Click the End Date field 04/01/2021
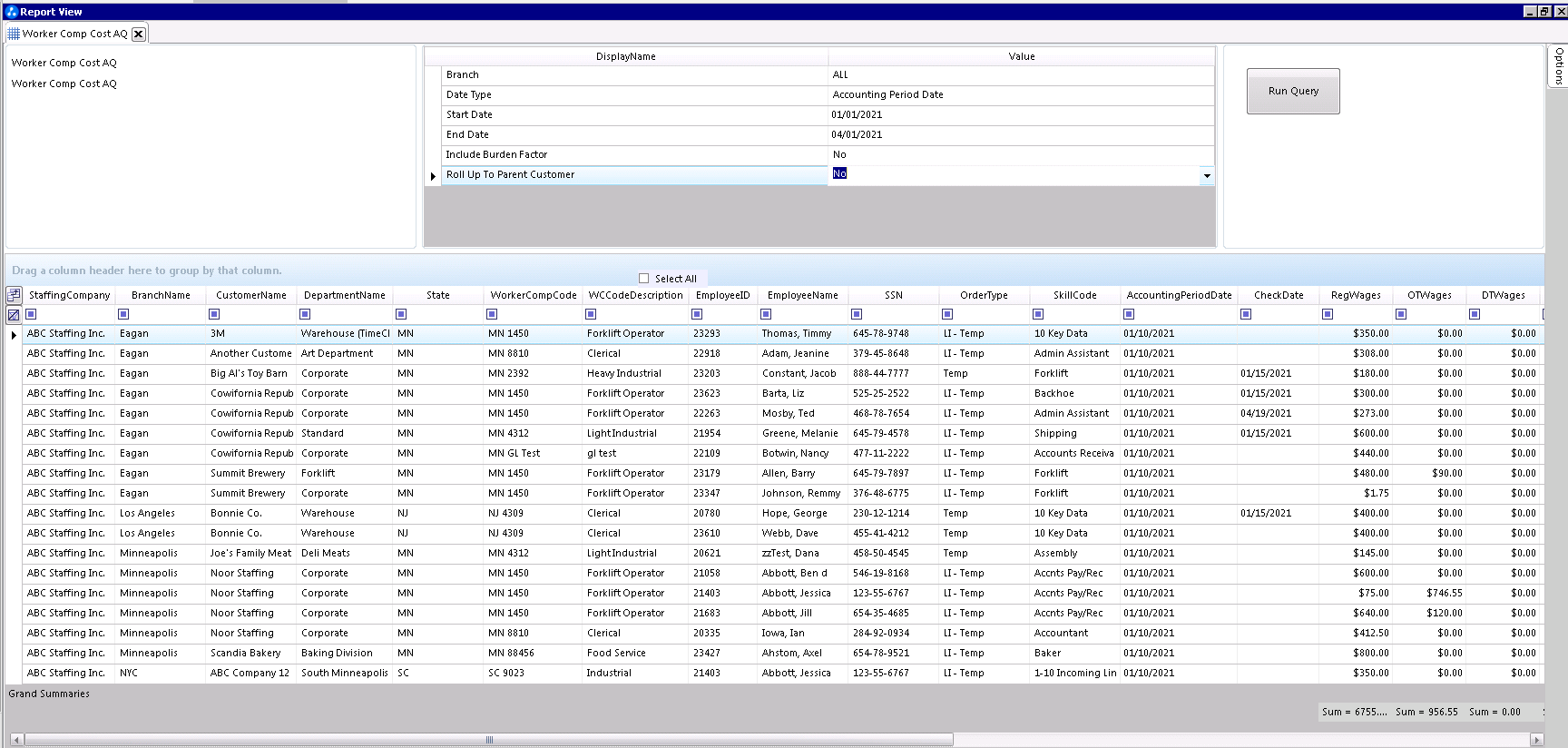The width and height of the screenshot is (1568, 748). 1021,135
